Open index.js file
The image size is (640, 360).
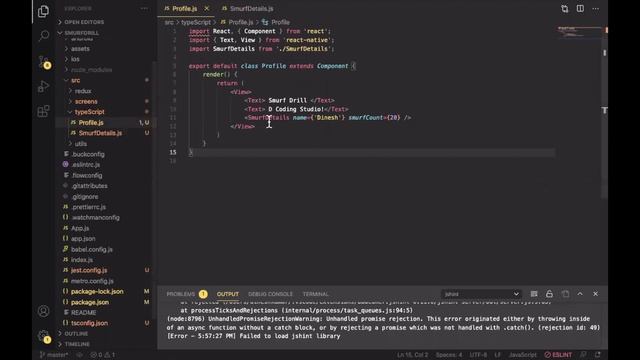point(82,260)
